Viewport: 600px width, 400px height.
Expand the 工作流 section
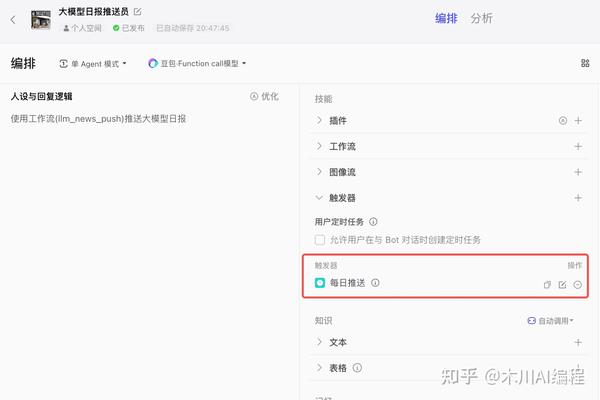(319, 146)
